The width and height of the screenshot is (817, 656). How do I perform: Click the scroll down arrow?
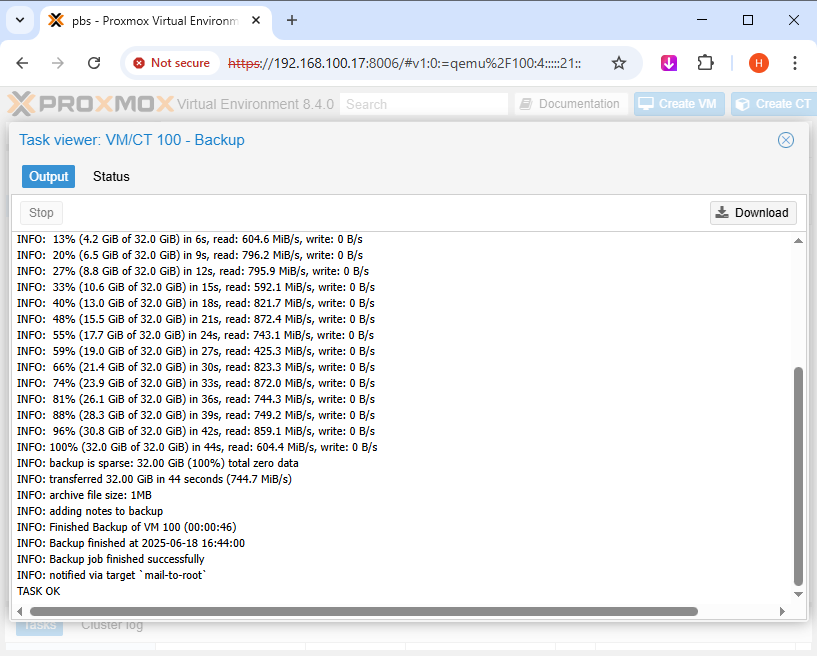(798, 594)
